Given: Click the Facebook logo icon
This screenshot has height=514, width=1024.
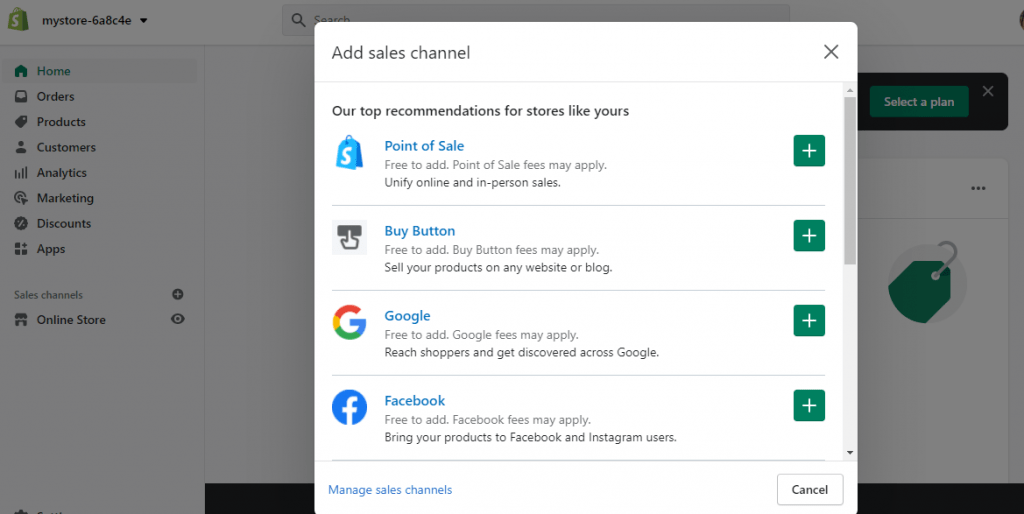Looking at the screenshot, I should 349,407.
